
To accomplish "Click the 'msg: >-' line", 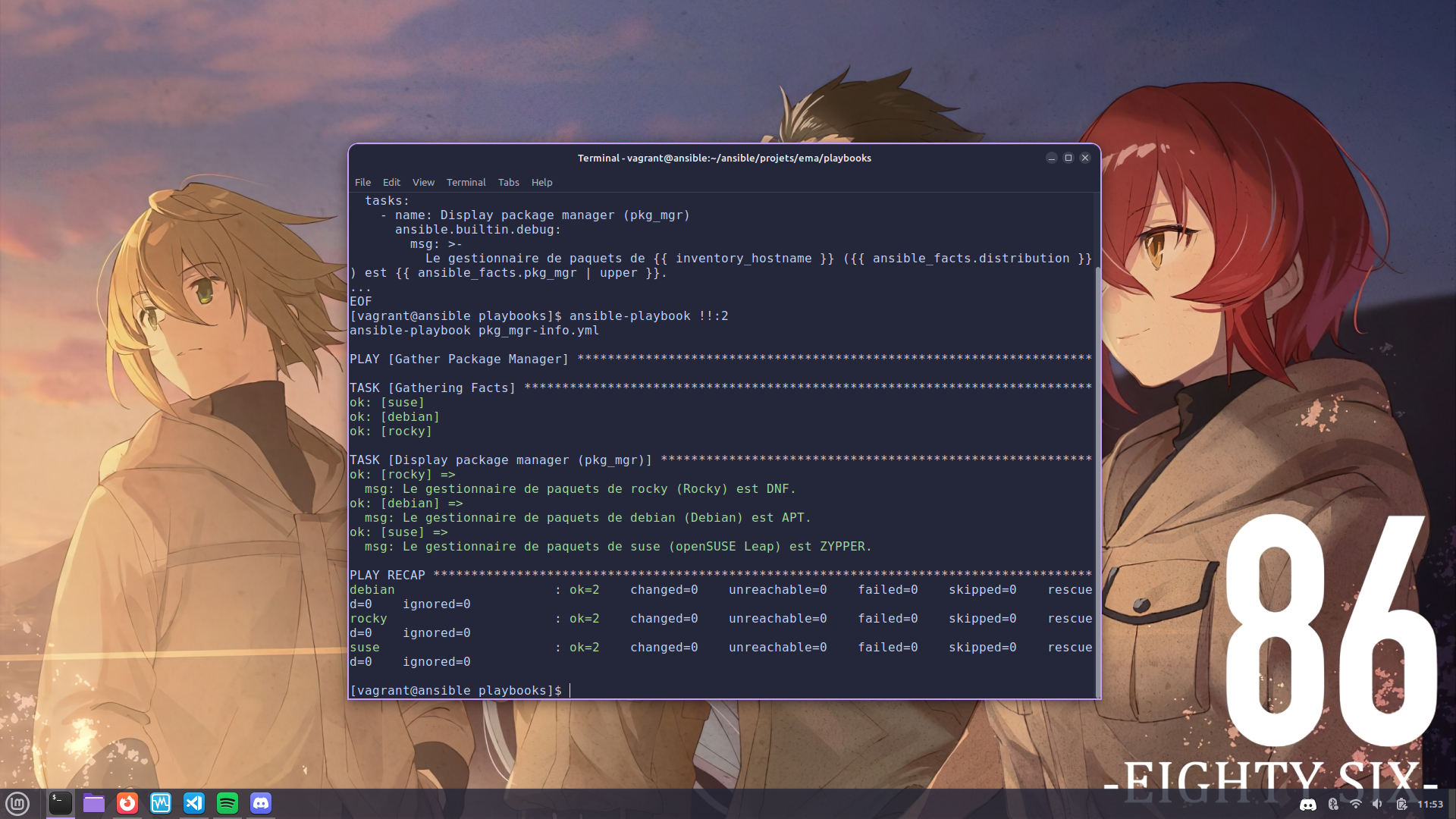I will (436, 244).
